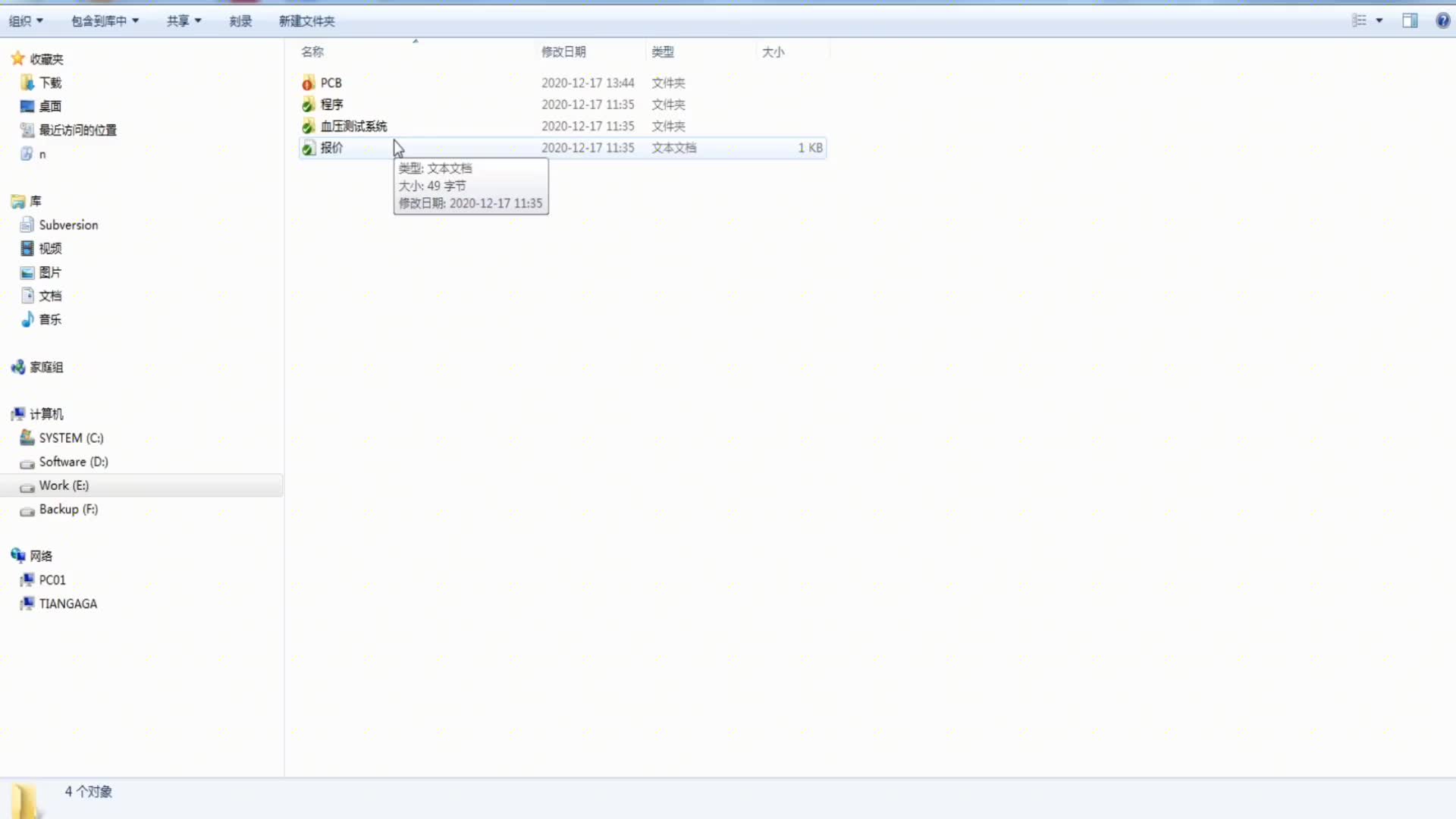
Task: Open Backup (F:) drive
Action: coord(68,509)
